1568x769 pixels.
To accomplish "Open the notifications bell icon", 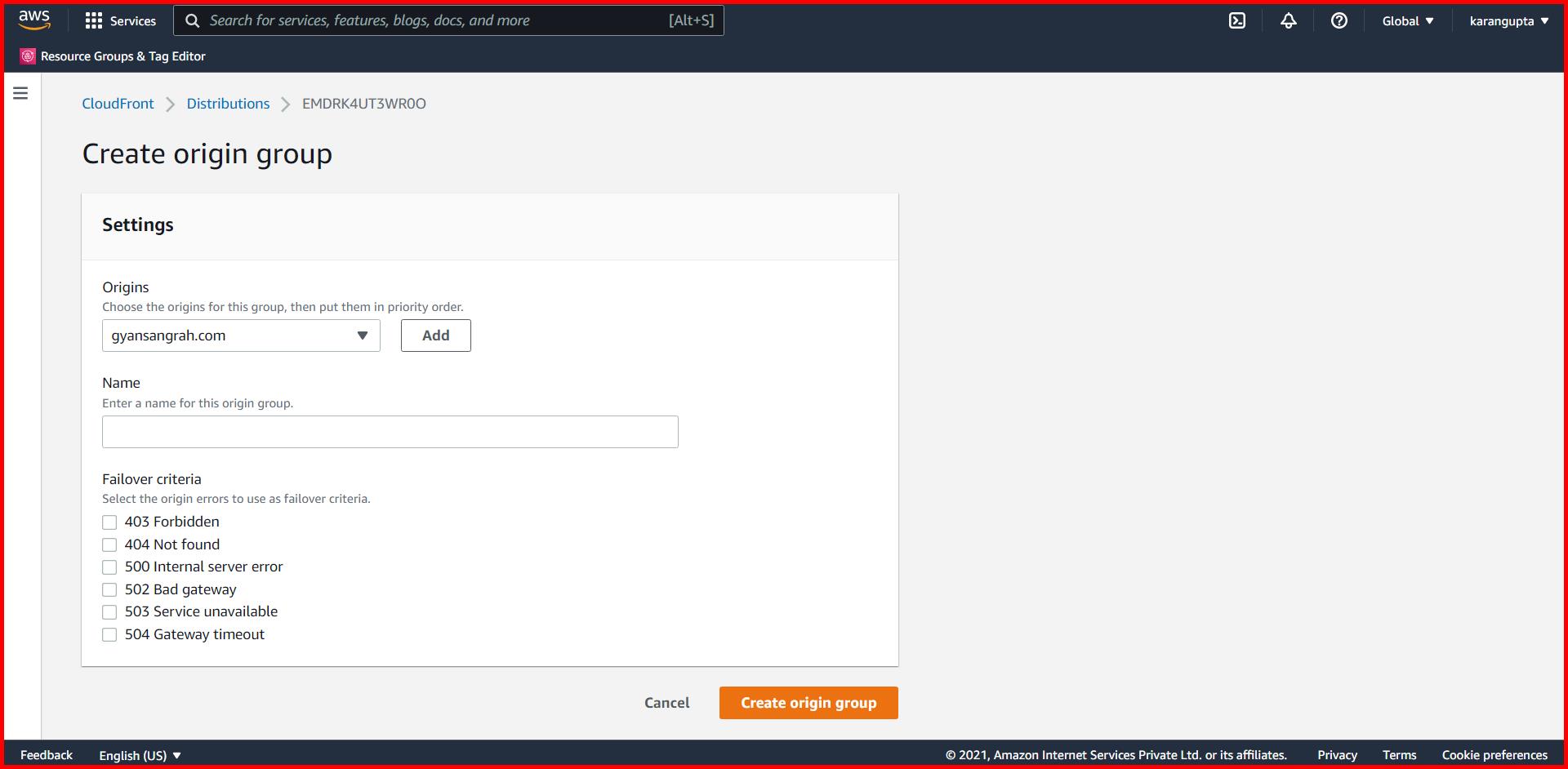I will 1288,20.
